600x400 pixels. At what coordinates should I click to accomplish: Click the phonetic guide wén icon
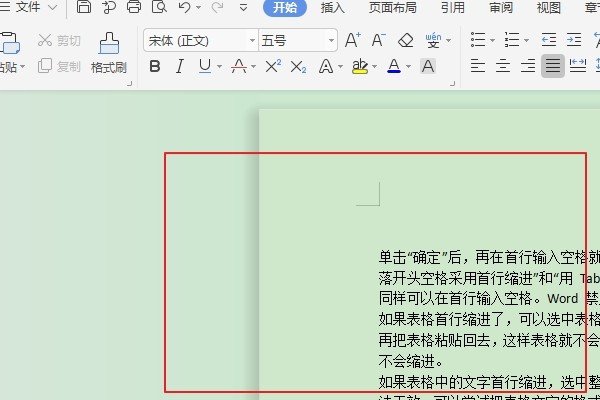(433, 40)
